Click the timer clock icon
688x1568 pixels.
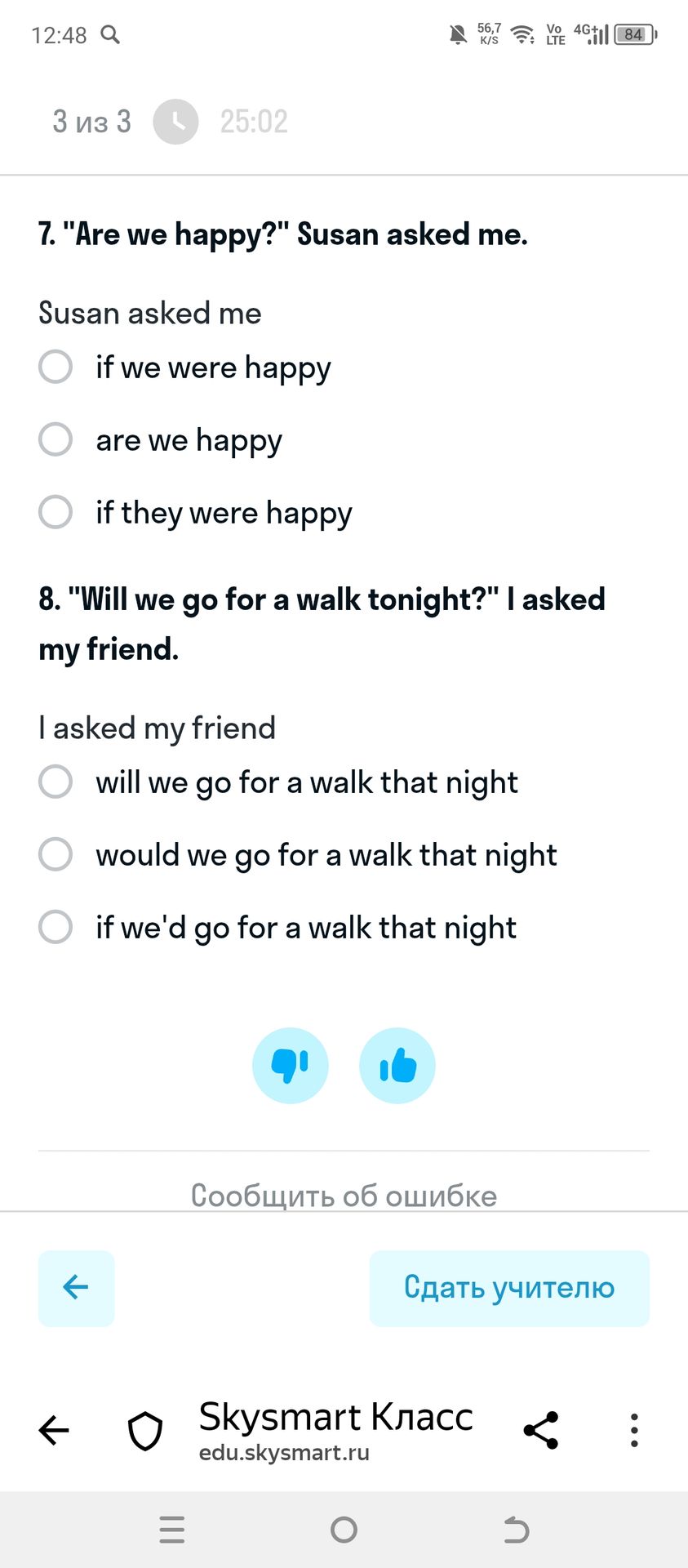pos(176,122)
